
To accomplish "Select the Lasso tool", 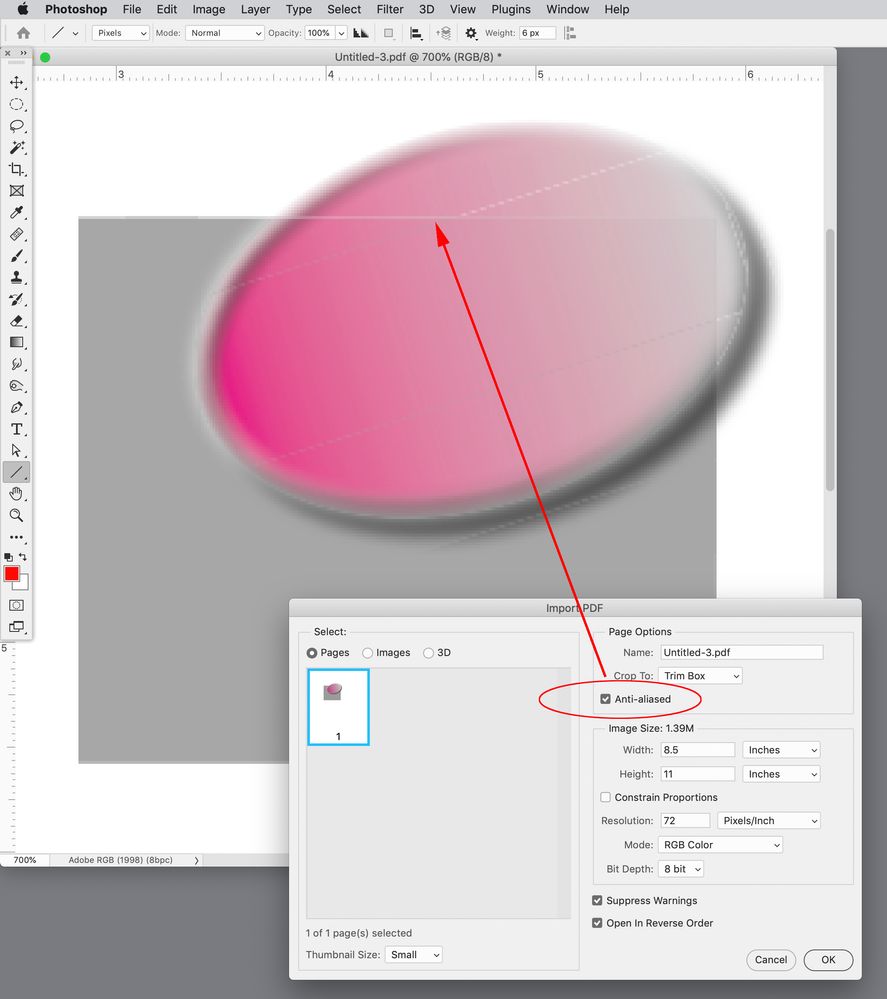I will (16, 126).
